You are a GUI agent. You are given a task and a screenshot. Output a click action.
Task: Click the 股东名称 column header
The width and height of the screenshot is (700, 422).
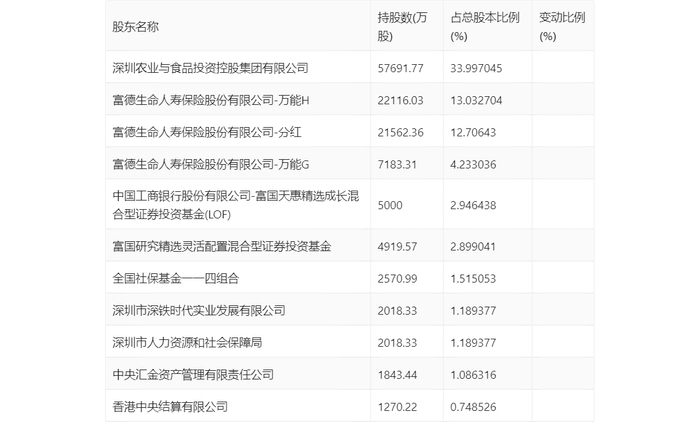(x=135, y=27)
